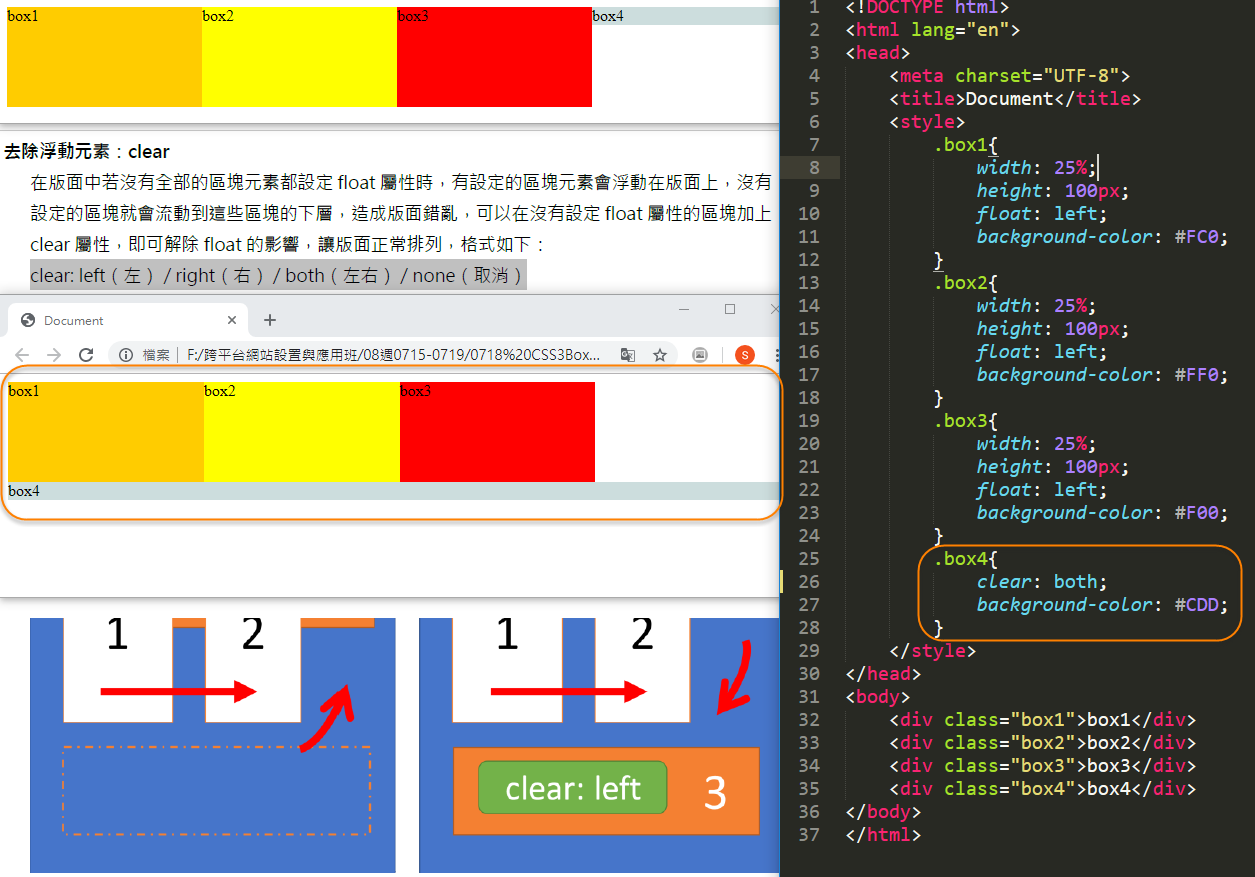Click the yellow box2 block in browser

(x=301, y=432)
